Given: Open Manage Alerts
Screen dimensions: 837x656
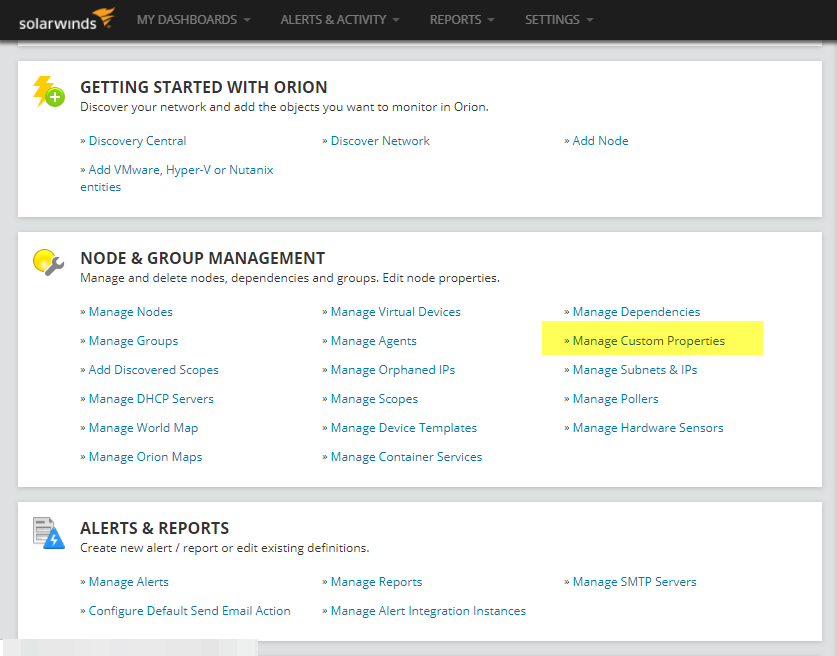Looking at the screenshot, I should tap(129, 582).
